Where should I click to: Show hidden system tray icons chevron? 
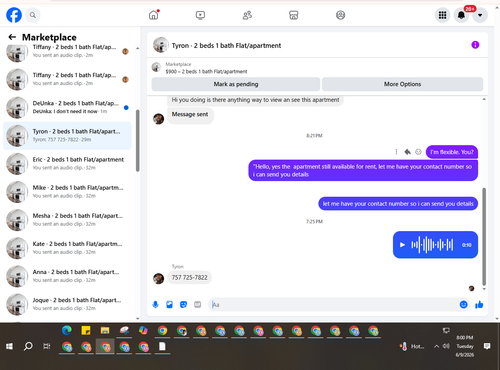point(436,346)
